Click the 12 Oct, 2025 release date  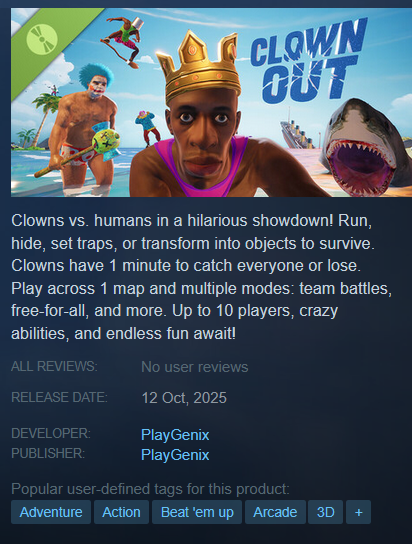coord(184,398)
